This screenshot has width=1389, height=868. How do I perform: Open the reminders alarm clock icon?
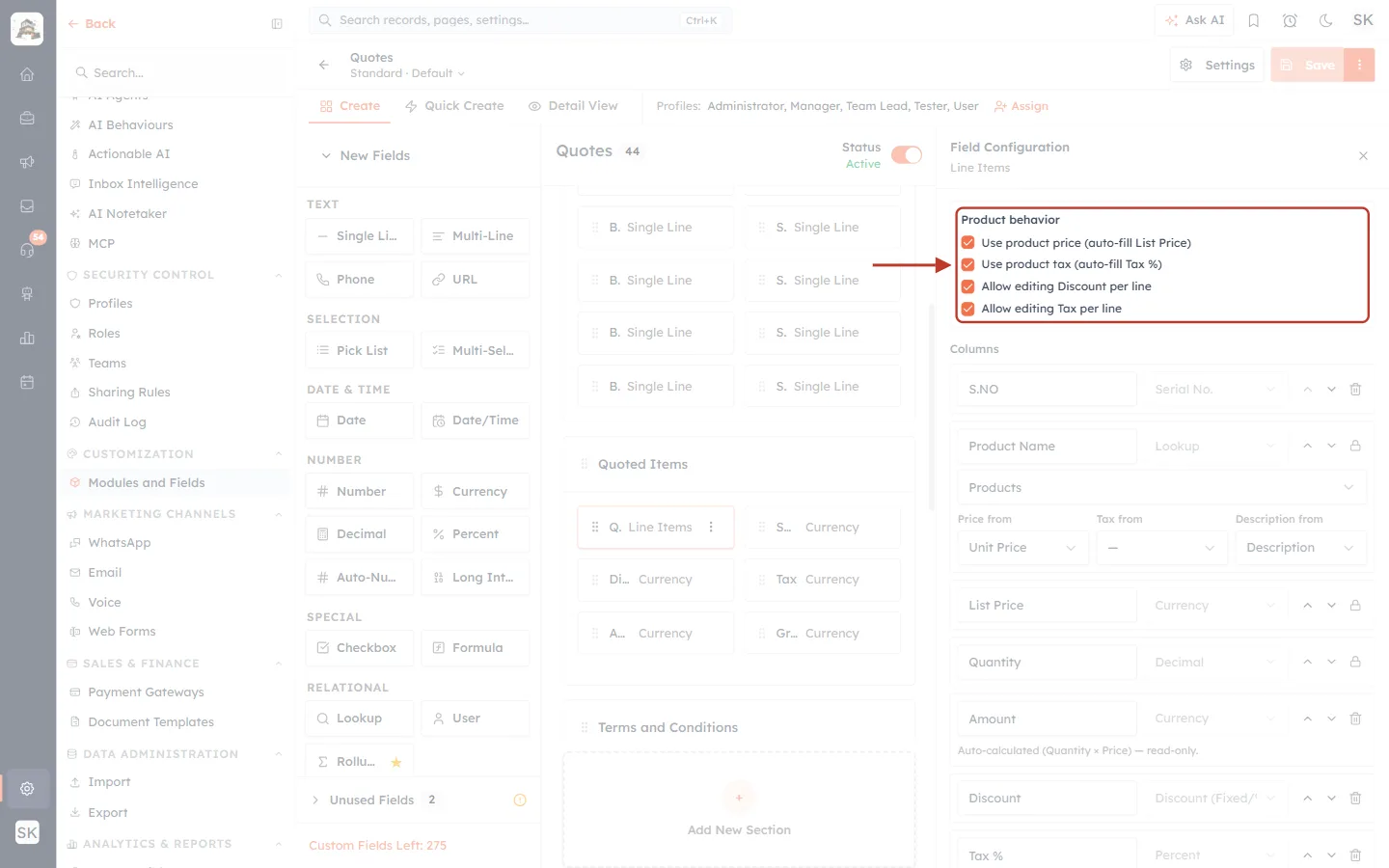[x=1290, y=20]
